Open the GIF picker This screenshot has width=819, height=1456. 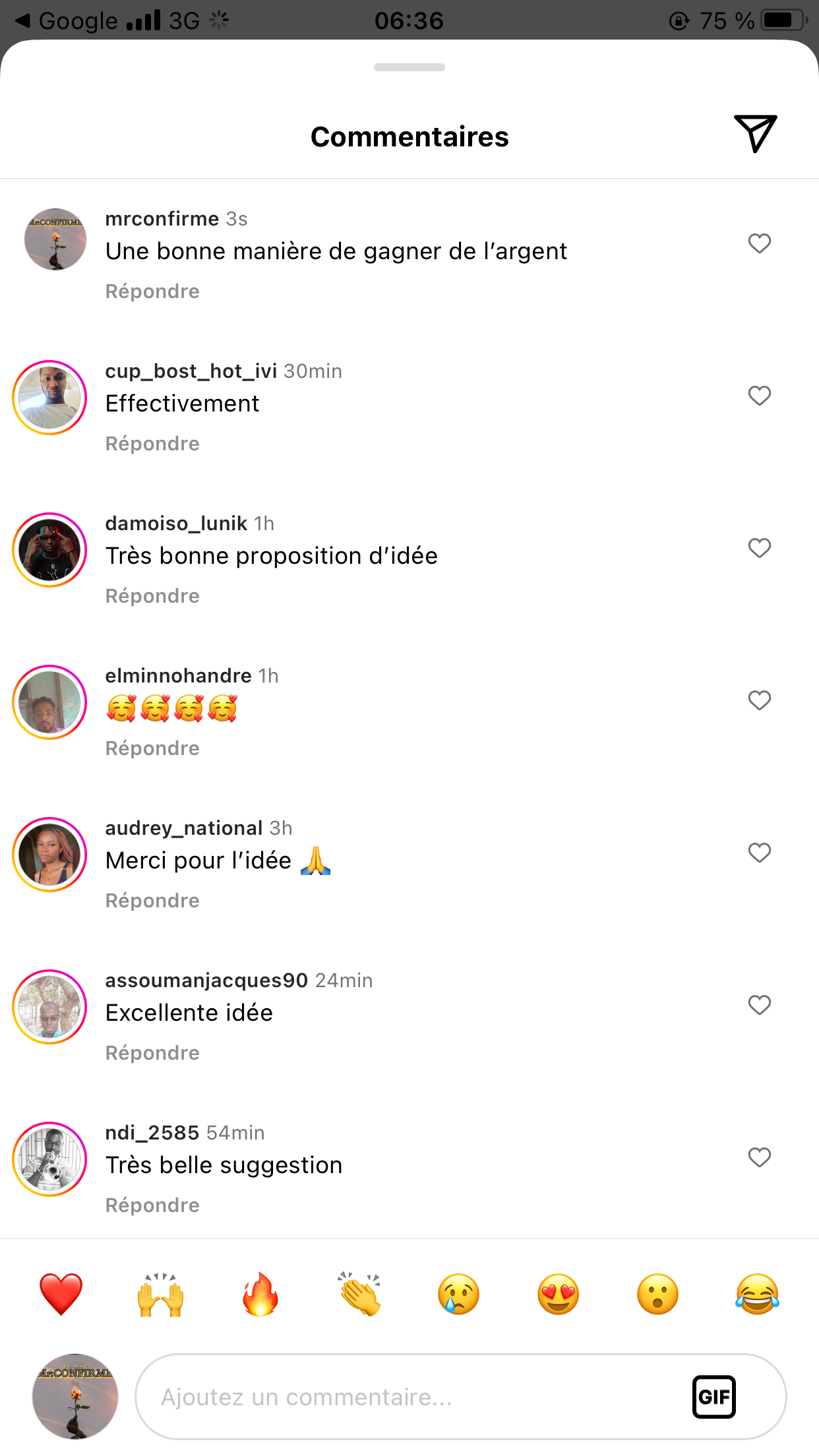click(713, 1397)
